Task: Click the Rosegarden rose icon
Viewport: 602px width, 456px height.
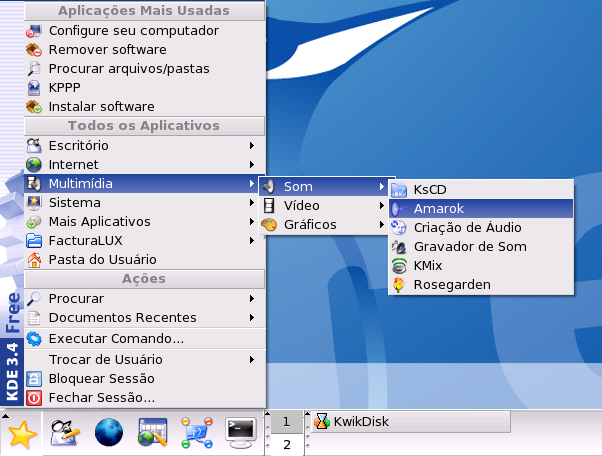Action: click(399, 285)
